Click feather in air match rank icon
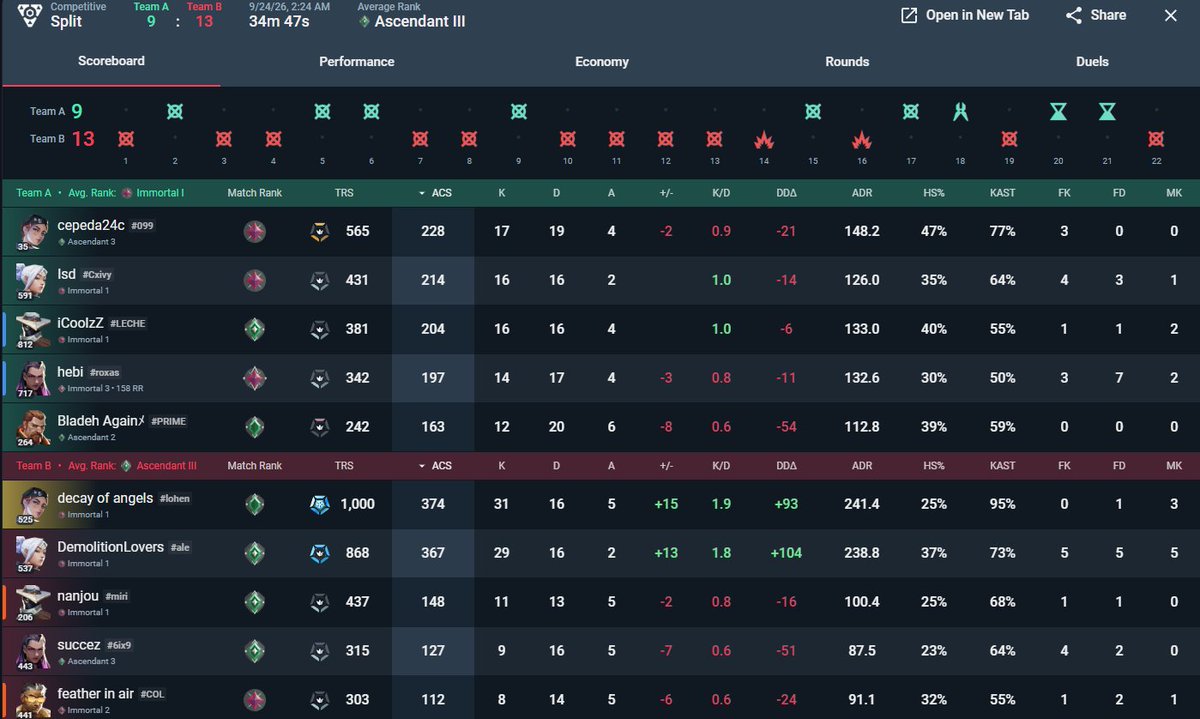Screen dimensions: 1200x719 [255, 700]
